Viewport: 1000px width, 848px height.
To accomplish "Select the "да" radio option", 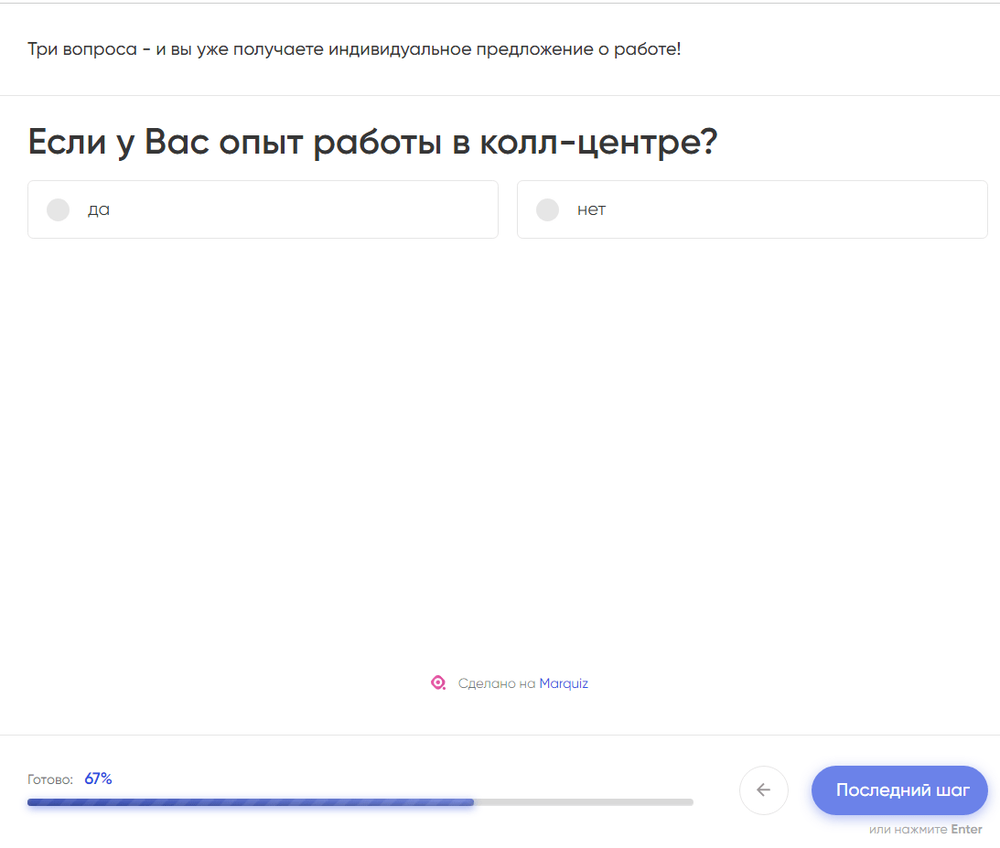I will [x=263, y=209].
